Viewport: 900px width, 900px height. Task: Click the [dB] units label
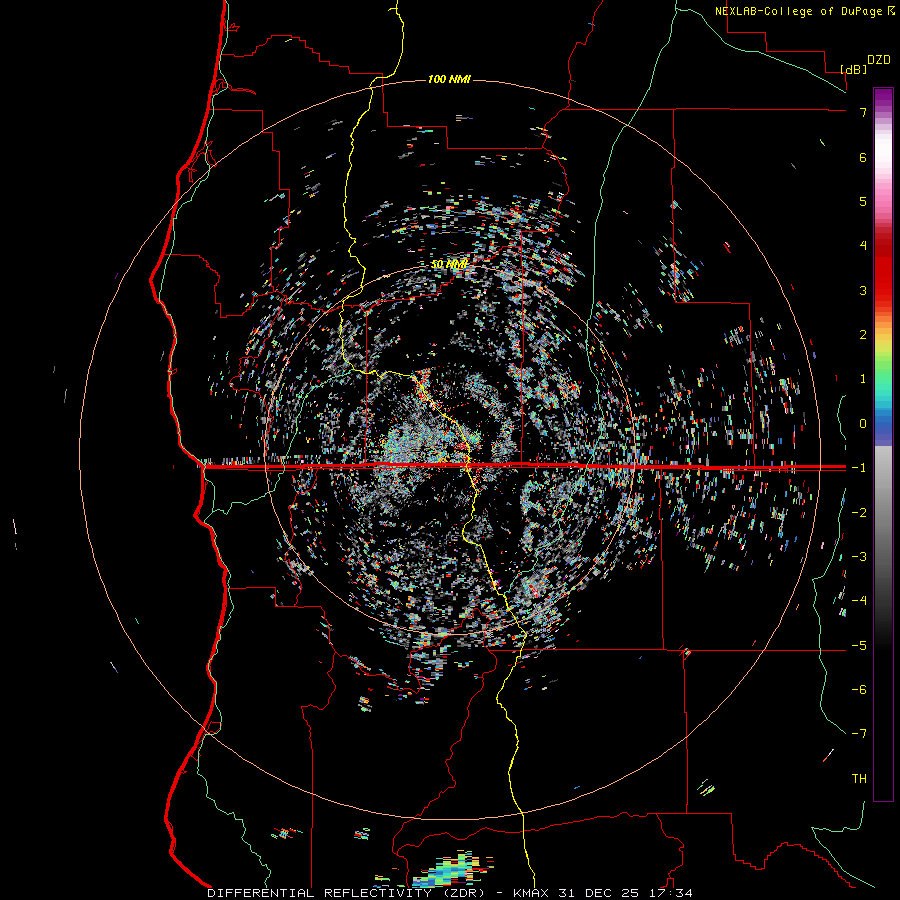pos(854,69)
